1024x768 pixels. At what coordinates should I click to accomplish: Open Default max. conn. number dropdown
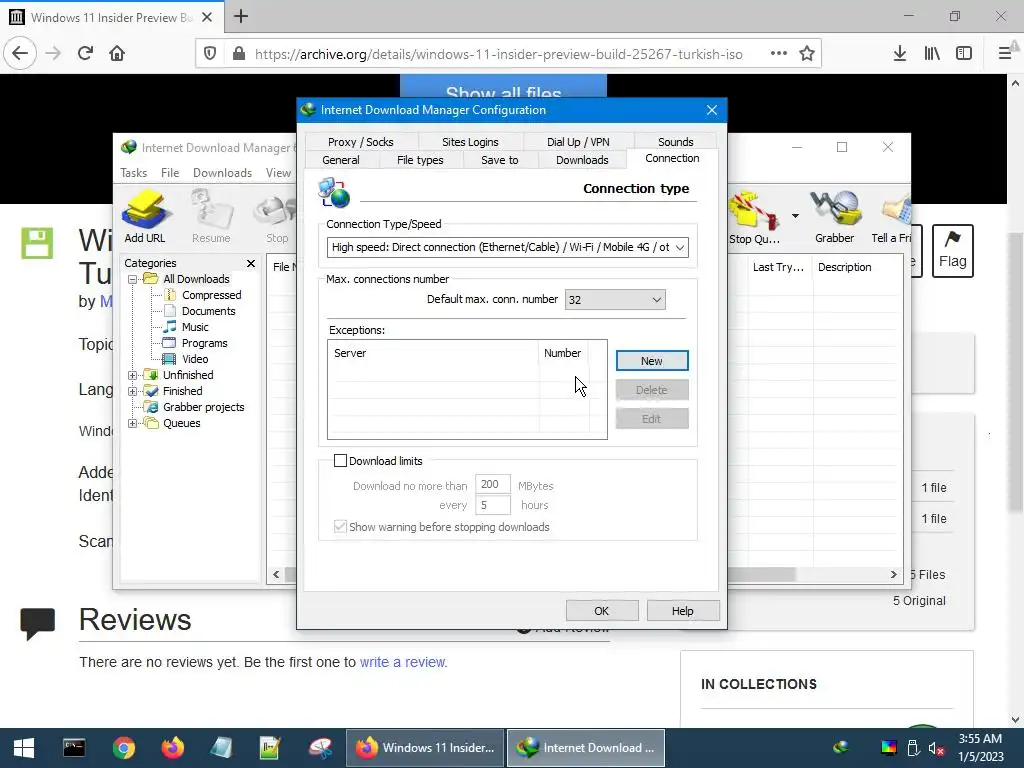tap(615, 300)
